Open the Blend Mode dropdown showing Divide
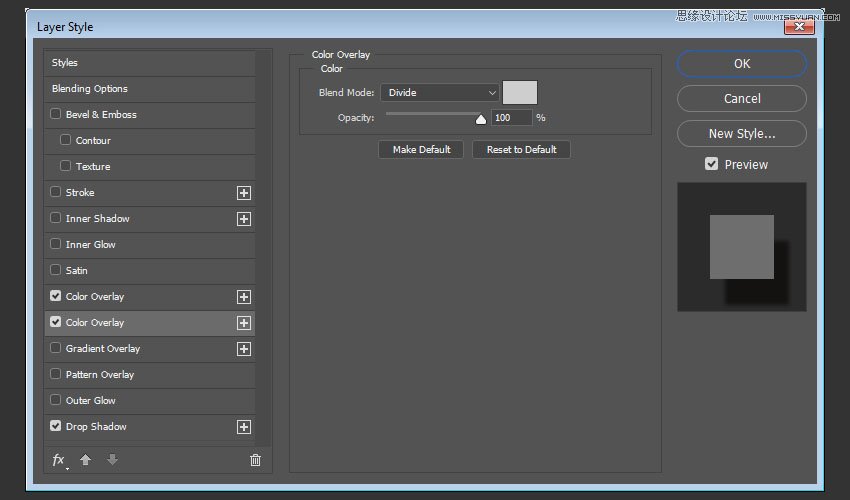Screen dimensions: 850x500 pyautogui.click(x=439, y=93)
